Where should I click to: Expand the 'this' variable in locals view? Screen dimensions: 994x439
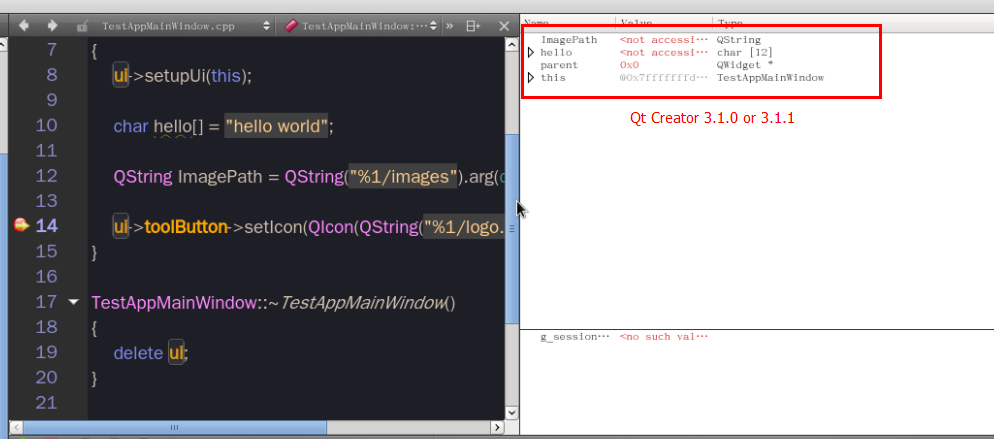(531, 78)
